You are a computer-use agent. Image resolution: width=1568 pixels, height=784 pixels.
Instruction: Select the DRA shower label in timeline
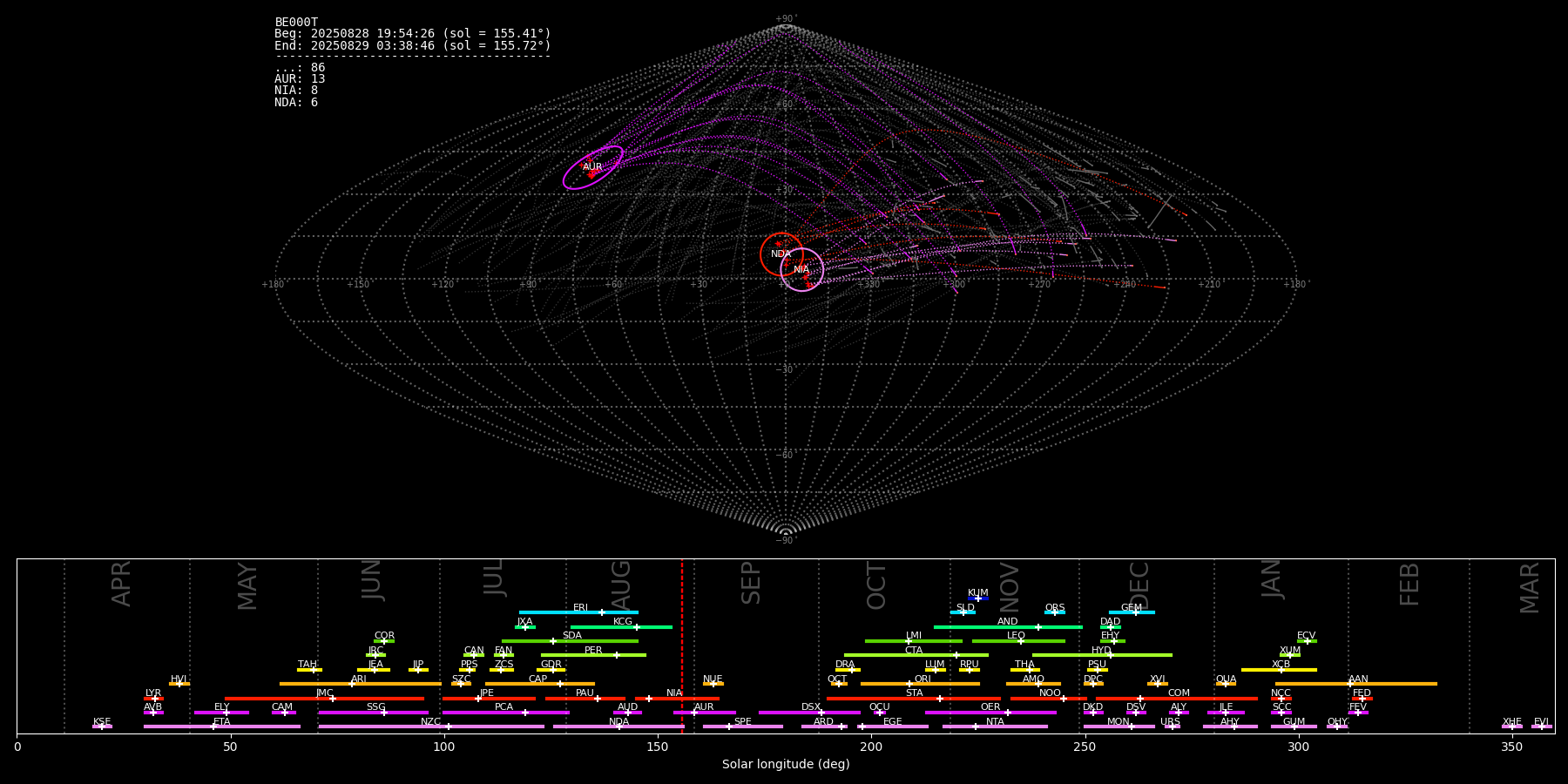[x=845, y=665]
